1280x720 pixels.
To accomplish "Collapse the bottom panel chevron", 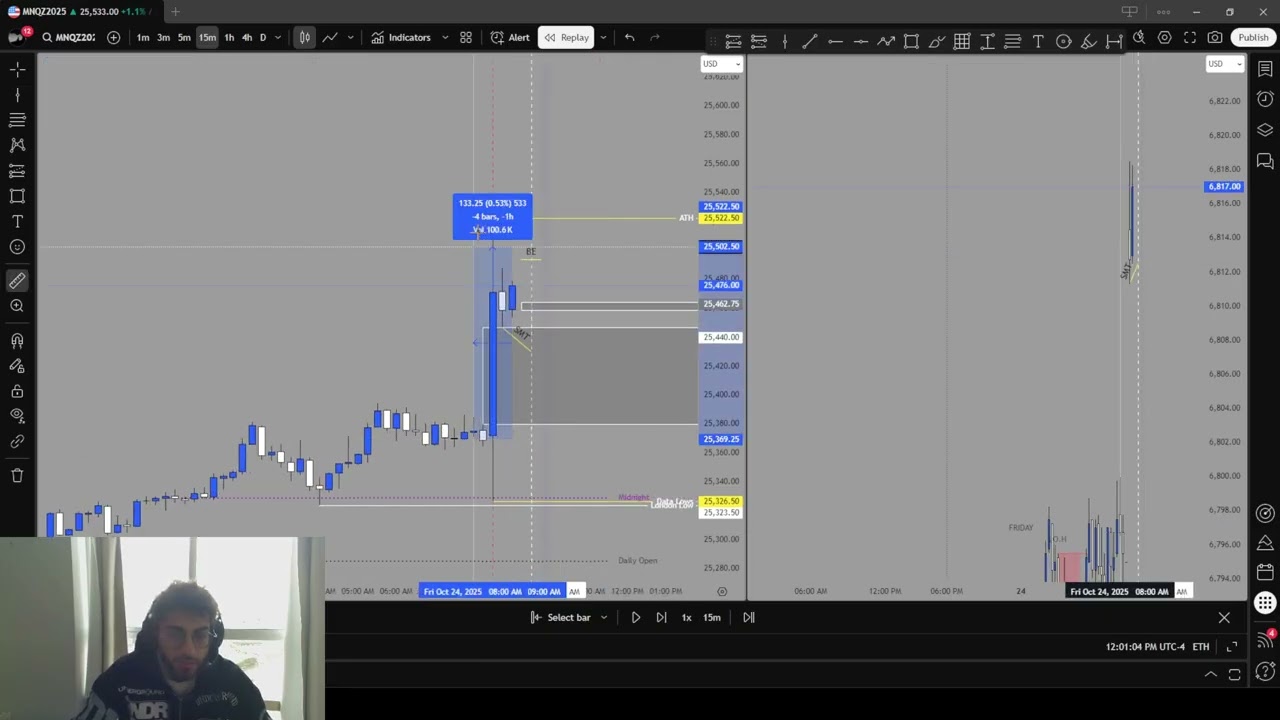I will pyautogui.click(x=1210, y=674).
